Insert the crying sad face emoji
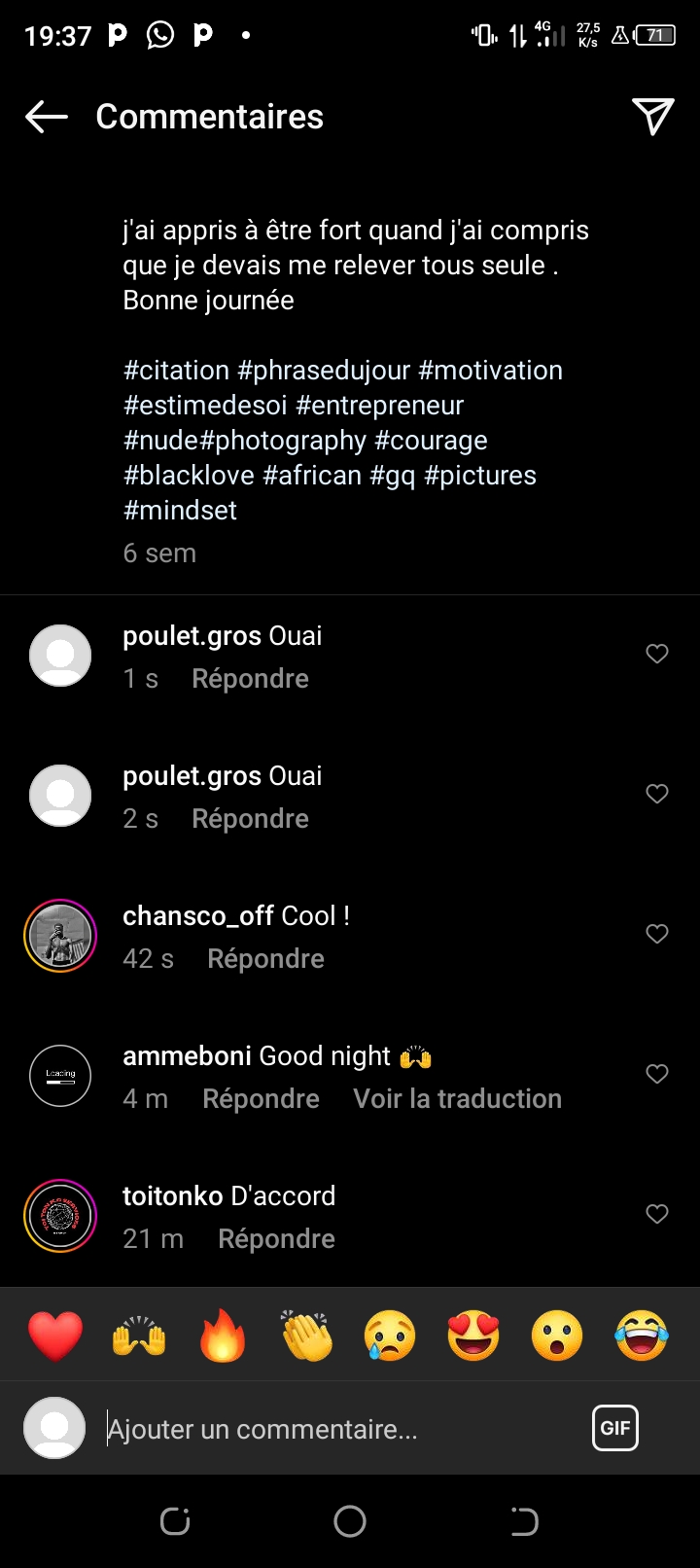Screen dimensions: 700x1568 click(x=390, y=1335)
